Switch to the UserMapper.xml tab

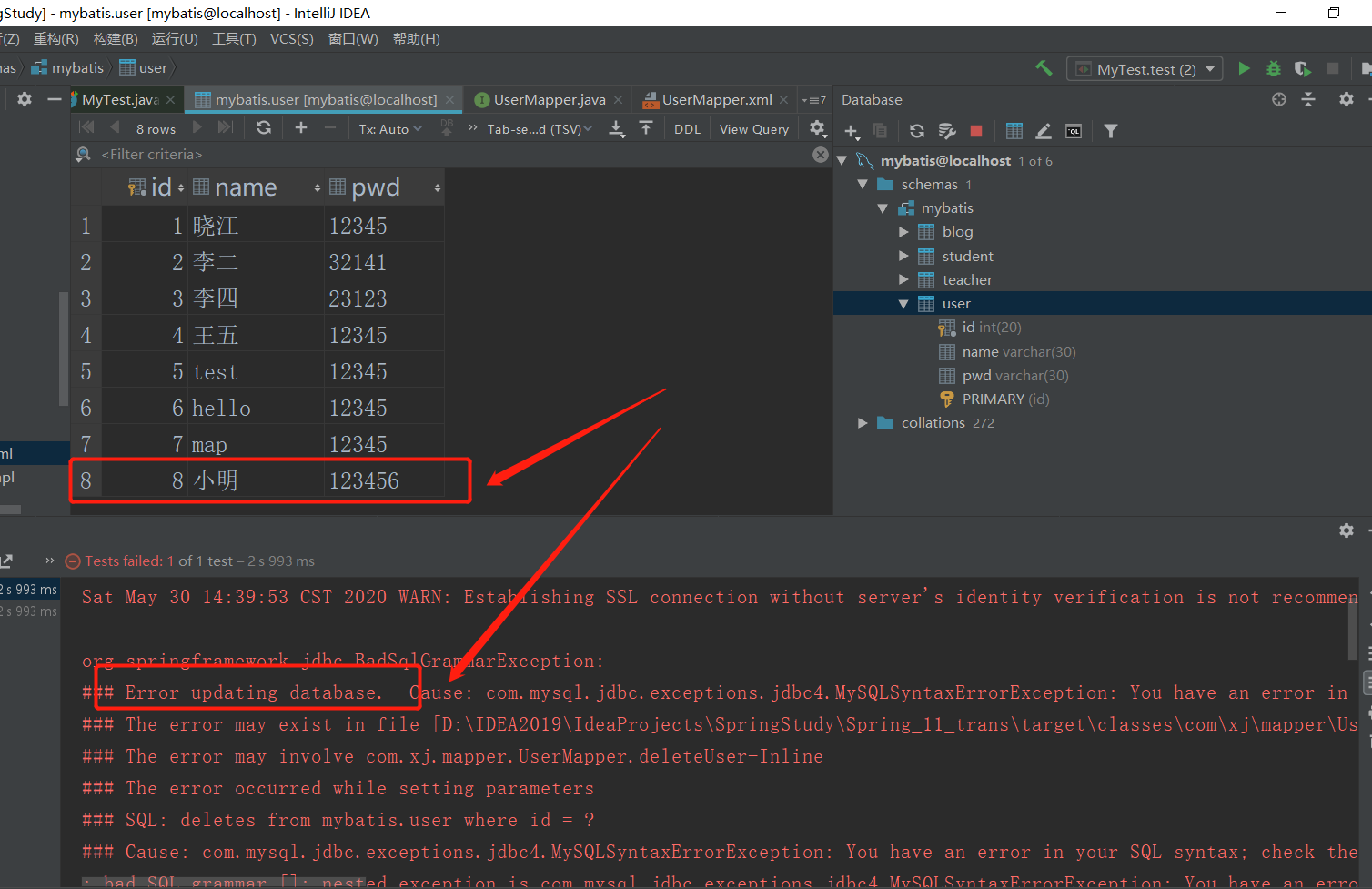pos(716,100)
